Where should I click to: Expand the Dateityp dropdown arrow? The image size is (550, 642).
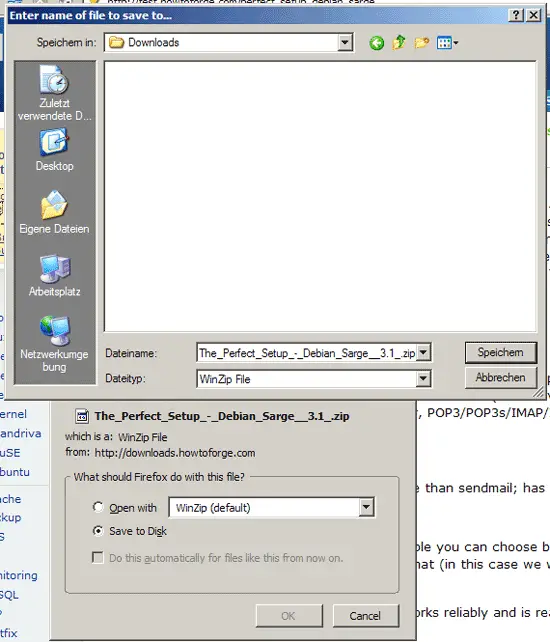(423, 379)
